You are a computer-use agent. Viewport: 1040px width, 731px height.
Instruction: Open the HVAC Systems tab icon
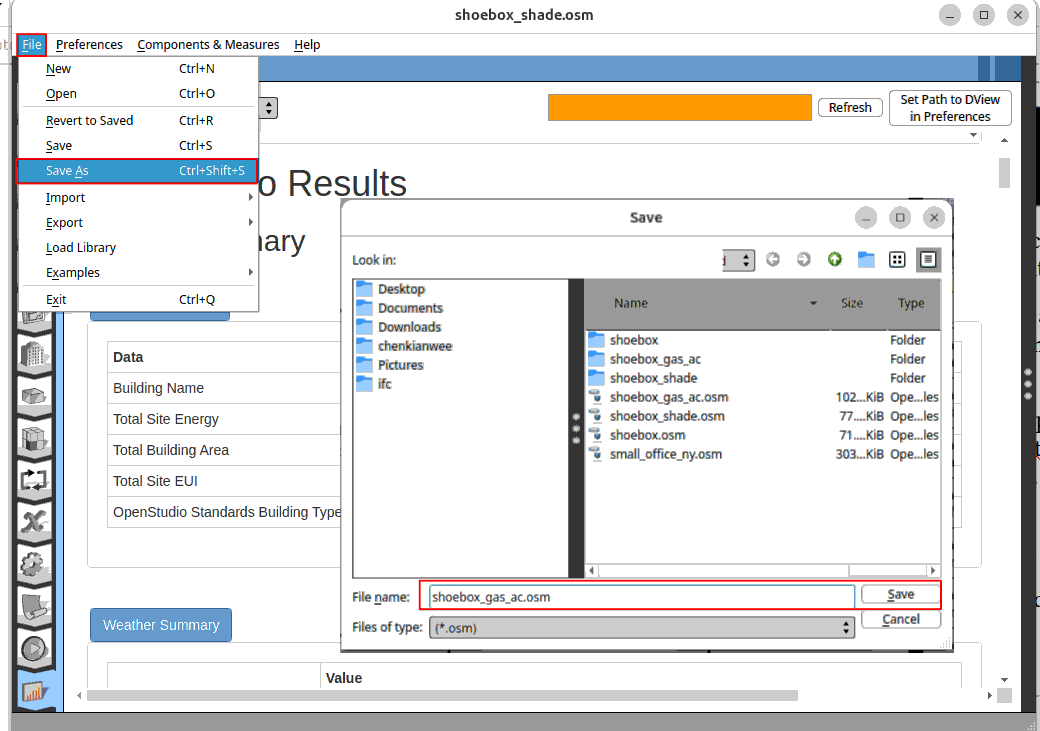click(35, 479)
